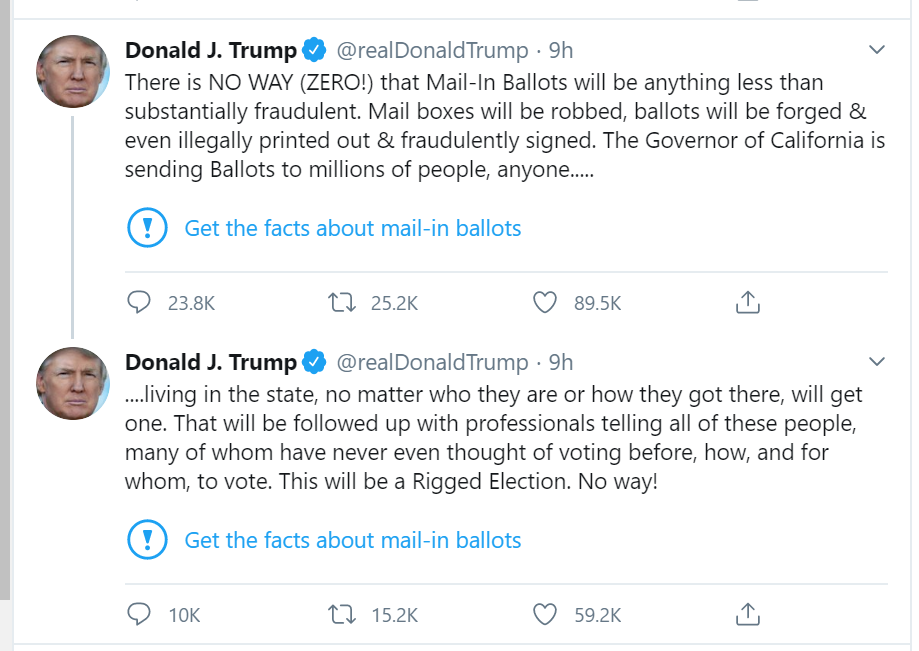Share the second tweet via share icon
The image size is (919, 651).
pos(748,614)
